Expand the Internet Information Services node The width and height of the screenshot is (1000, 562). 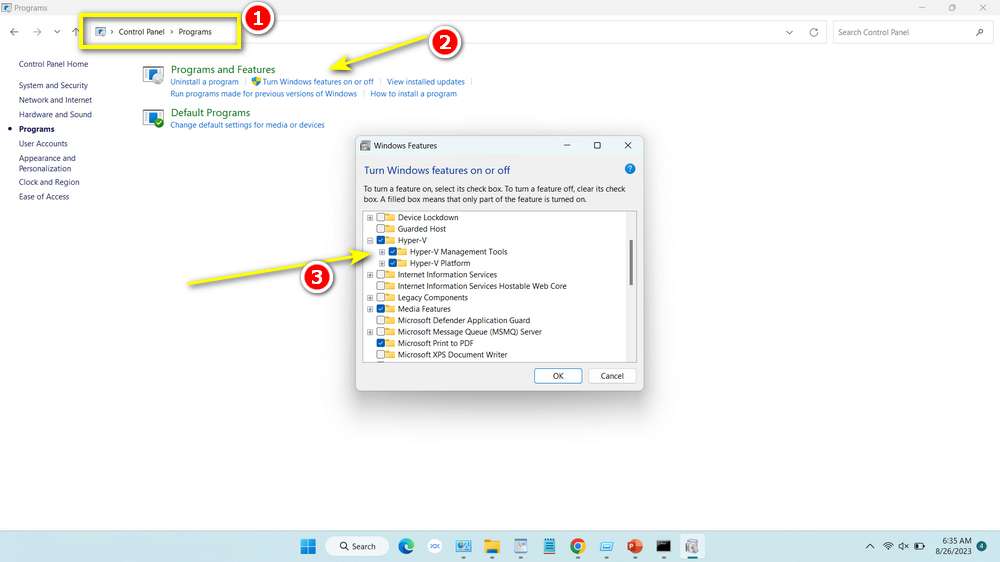[x=370, y=275]
